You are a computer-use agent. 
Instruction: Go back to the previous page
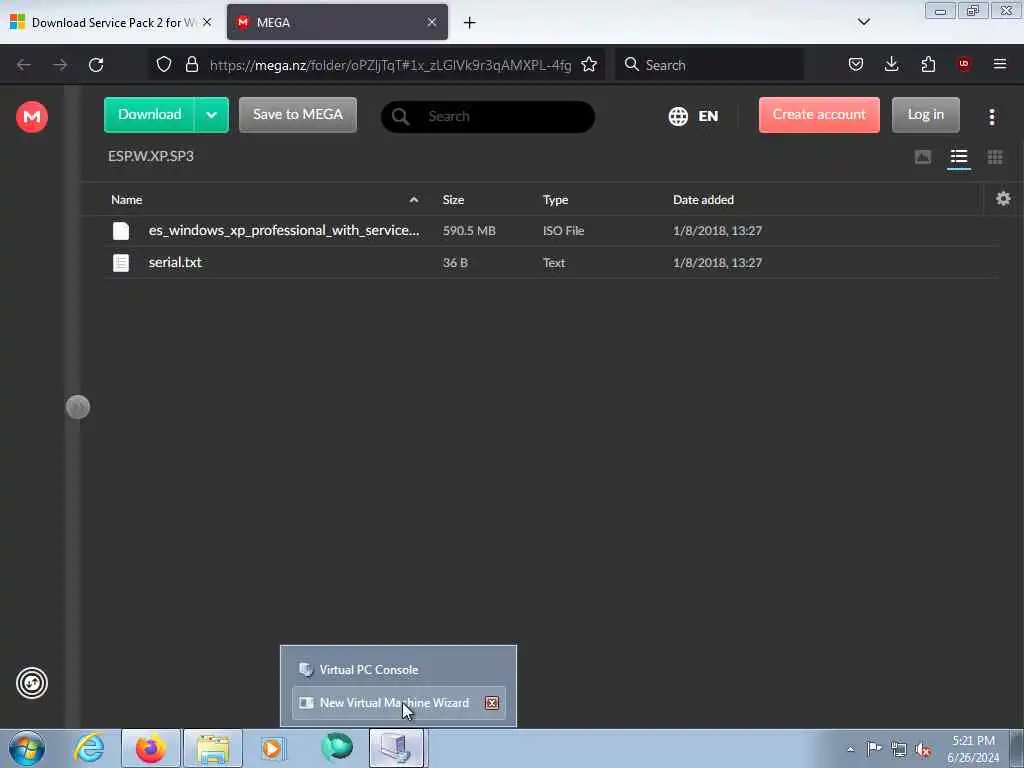pyautogui.click(x=24, y=65)
